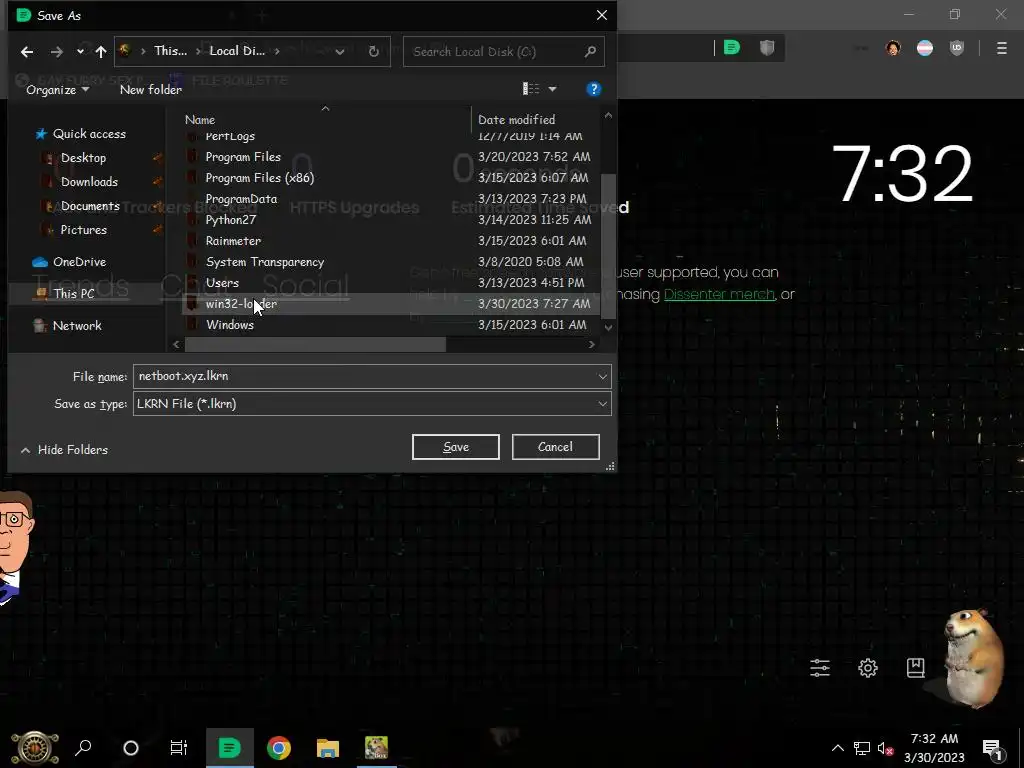Image resolution: width=1024 pixels, height=768 pixels.
Task: Open File Explorer from taskbar
Action: pyautogui.click(x=328, y=748)
